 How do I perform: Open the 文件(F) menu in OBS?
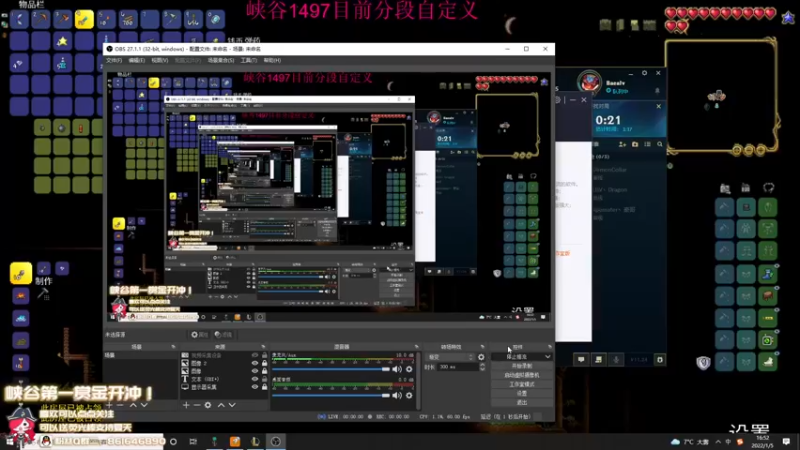[114, 60]
